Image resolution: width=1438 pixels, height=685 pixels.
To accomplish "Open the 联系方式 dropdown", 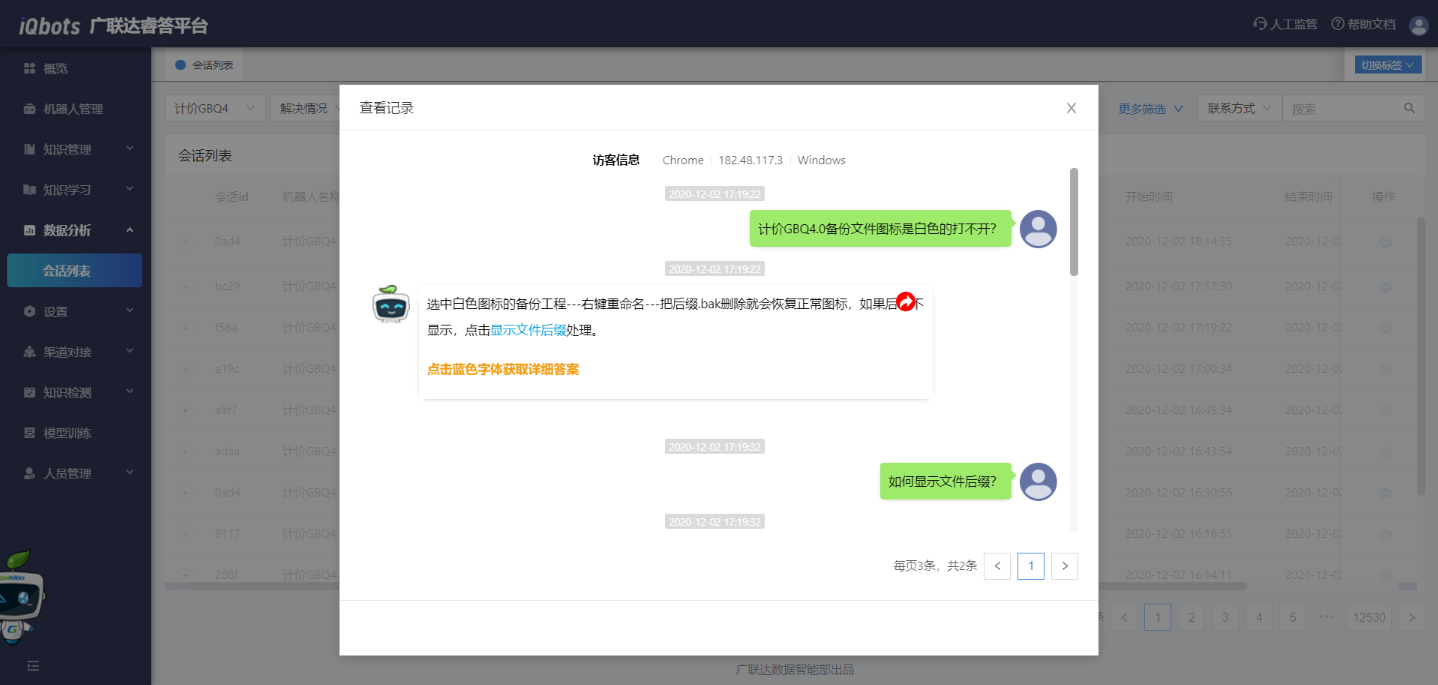I will (1239, 108).
